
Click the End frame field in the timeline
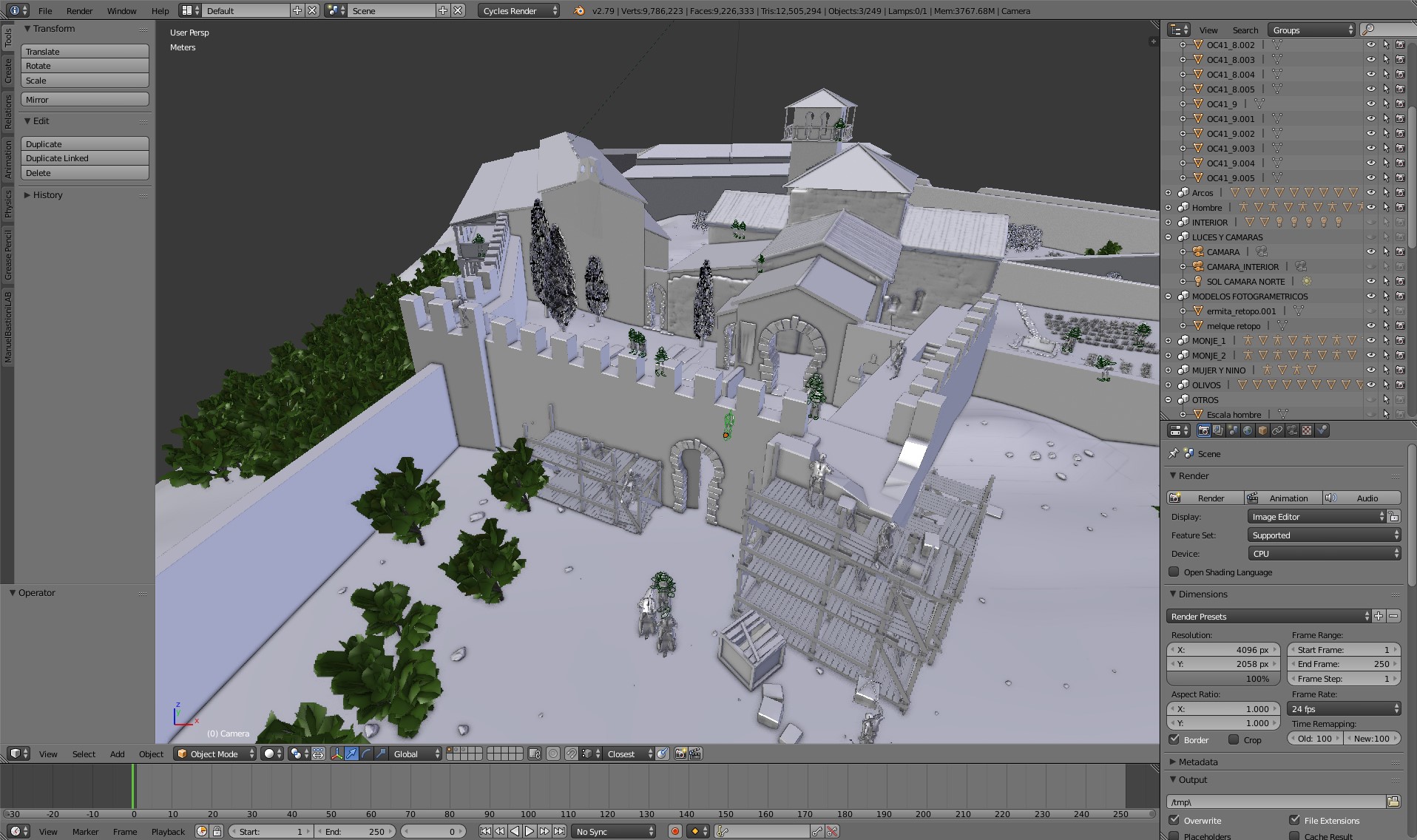tap(356, 831)
